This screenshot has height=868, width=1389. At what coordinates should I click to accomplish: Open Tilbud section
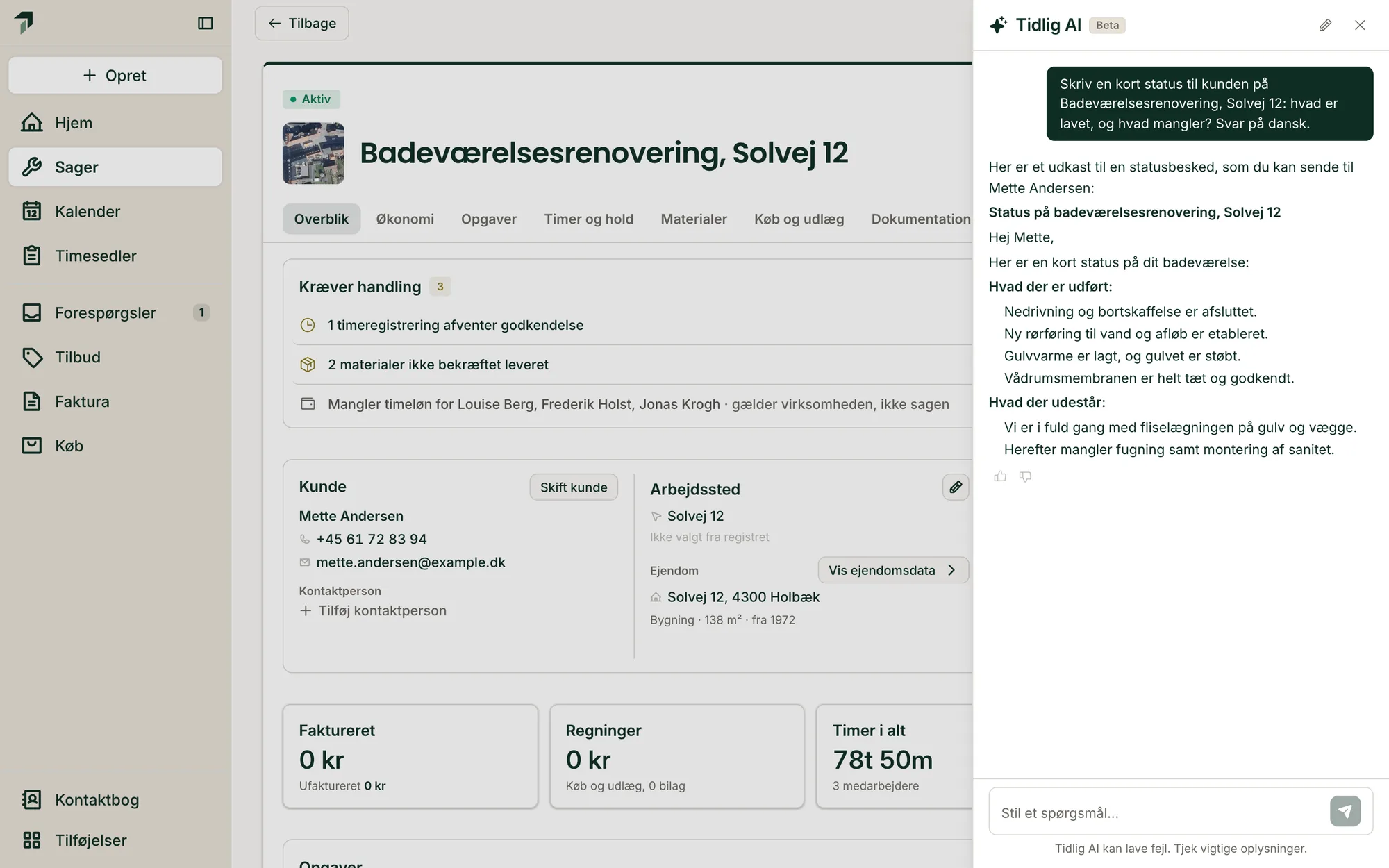[x=115, y=358]
